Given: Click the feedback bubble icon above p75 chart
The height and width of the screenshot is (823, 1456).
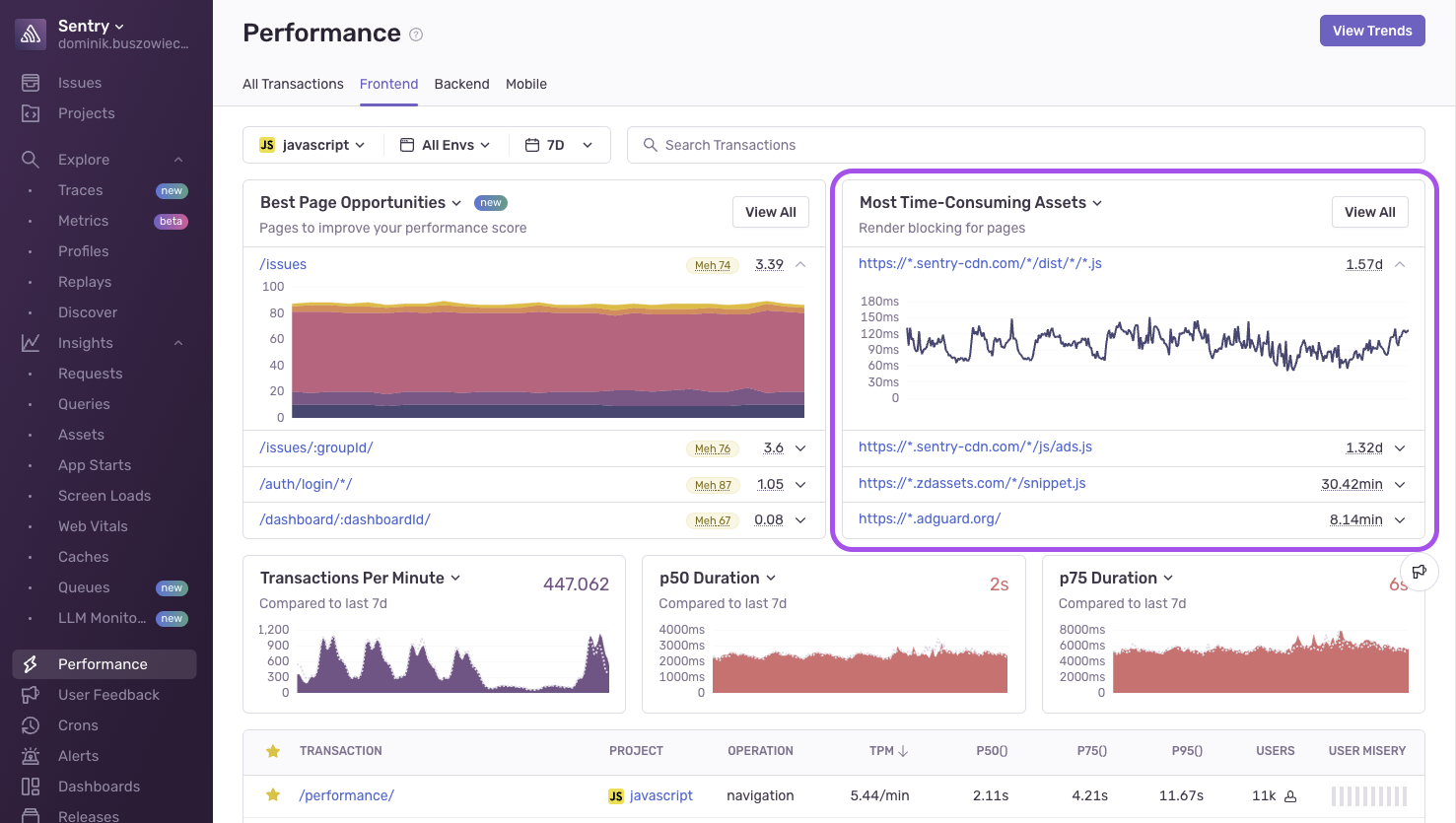Looking at the screenshot, I should pyautogui.click(x=1420, y=572).
